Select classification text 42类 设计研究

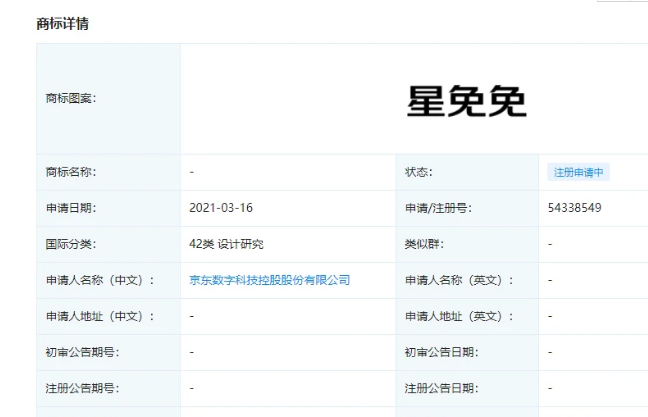pyautogui.click(x=226, y=244)
